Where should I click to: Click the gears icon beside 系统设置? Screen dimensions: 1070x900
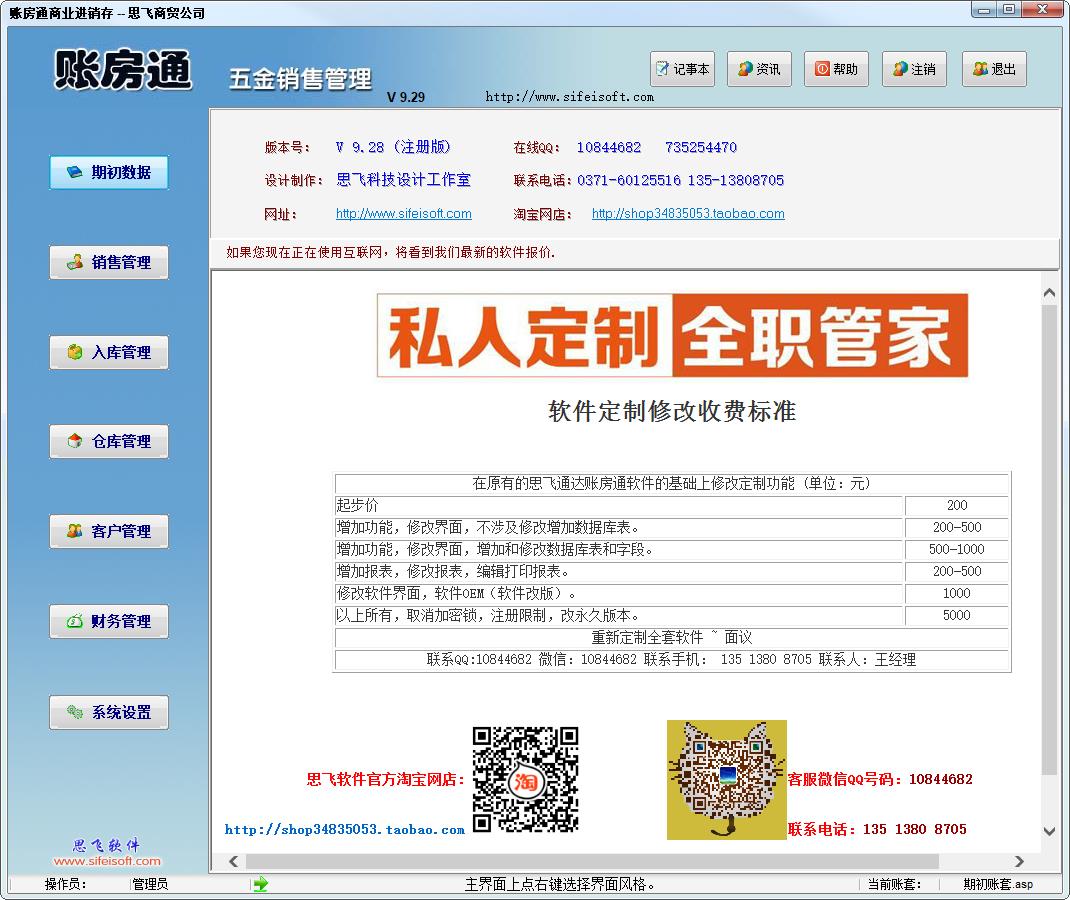tap(74, 712)
